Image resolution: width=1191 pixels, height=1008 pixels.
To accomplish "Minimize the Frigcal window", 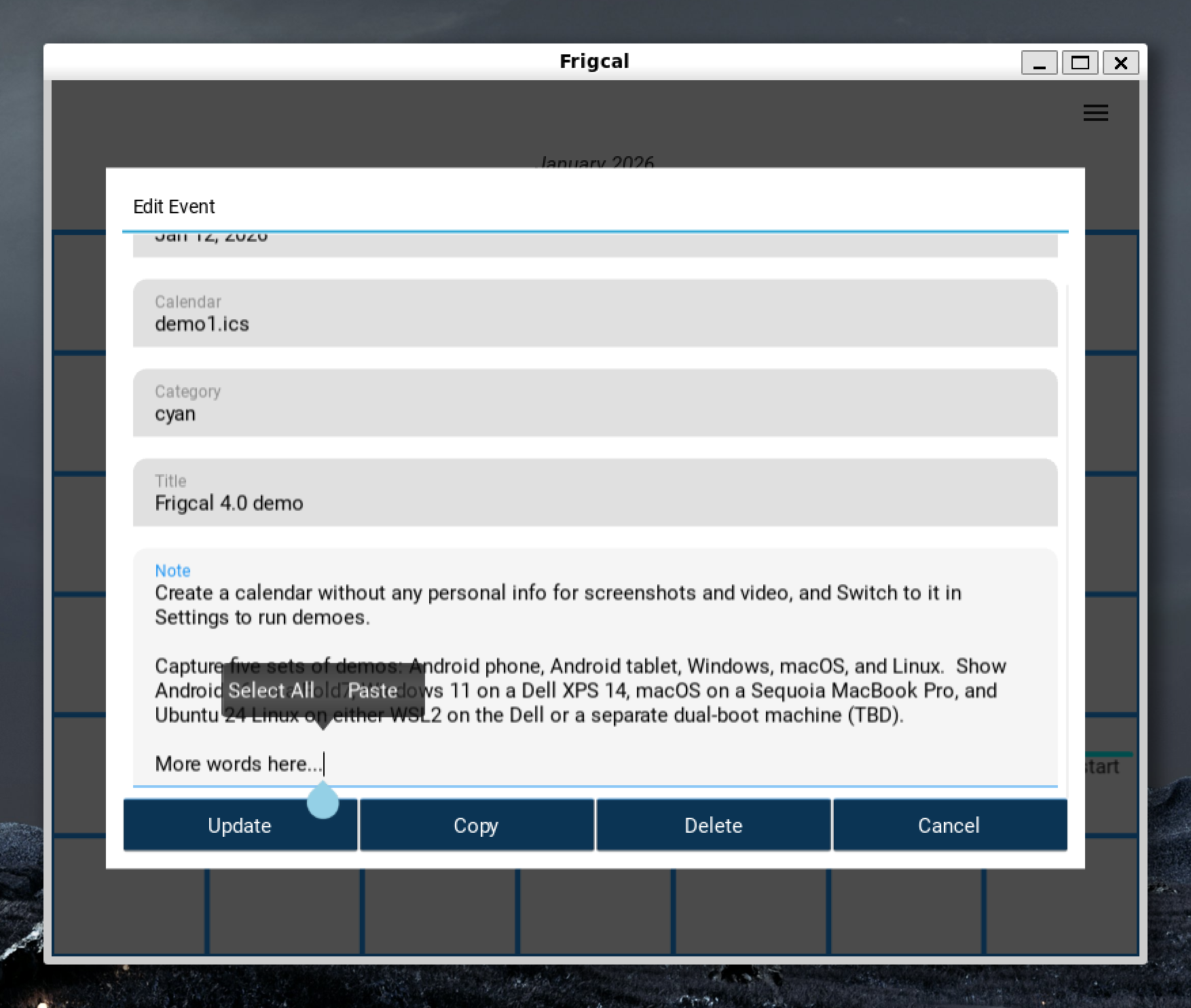I will [1039, 63].
